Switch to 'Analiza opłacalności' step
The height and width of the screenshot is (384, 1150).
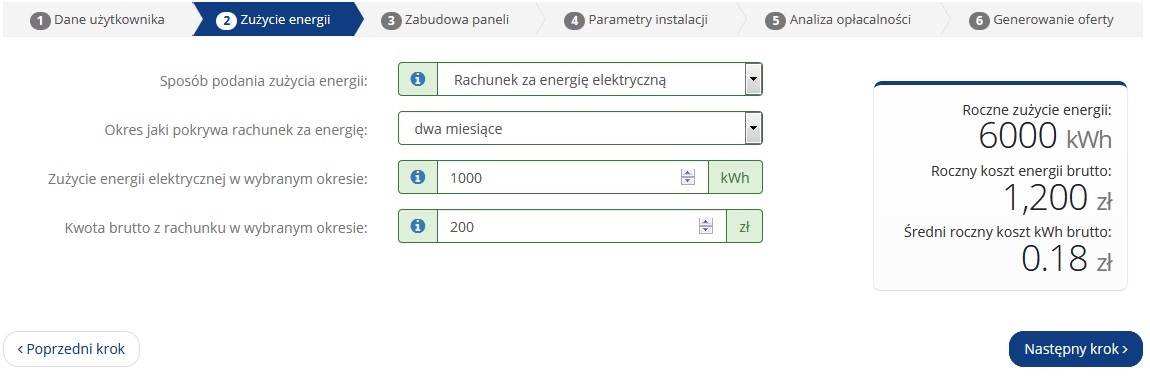click(x=838, y=20)
